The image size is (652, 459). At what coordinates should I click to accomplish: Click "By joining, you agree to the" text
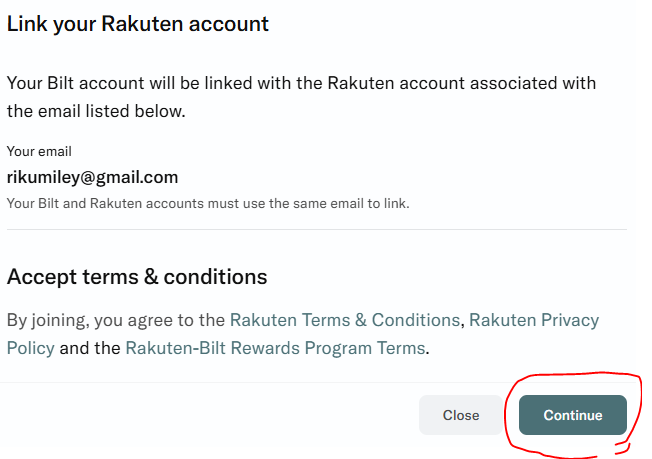[x=116, y=320]
